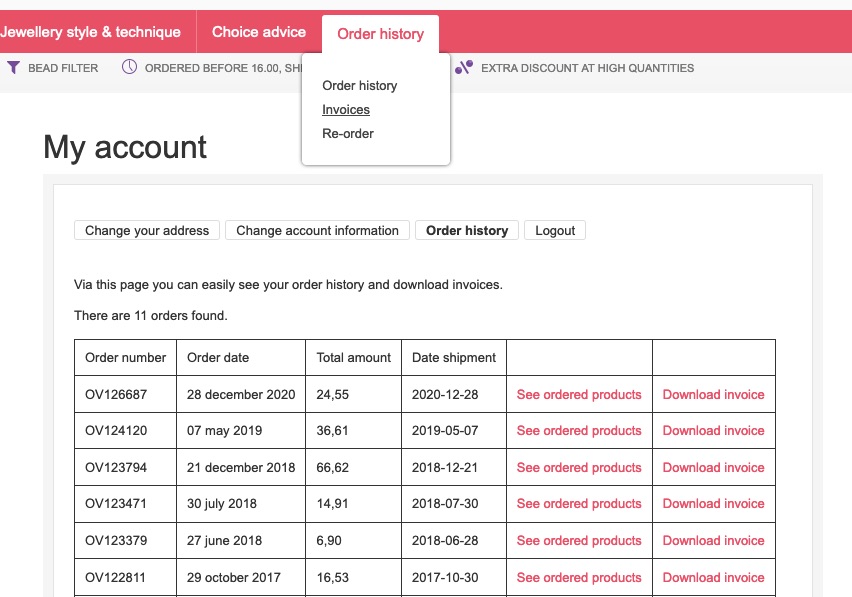852x597 pixels.
Task: Expand the Order history top tab
Action: [380, 34]
